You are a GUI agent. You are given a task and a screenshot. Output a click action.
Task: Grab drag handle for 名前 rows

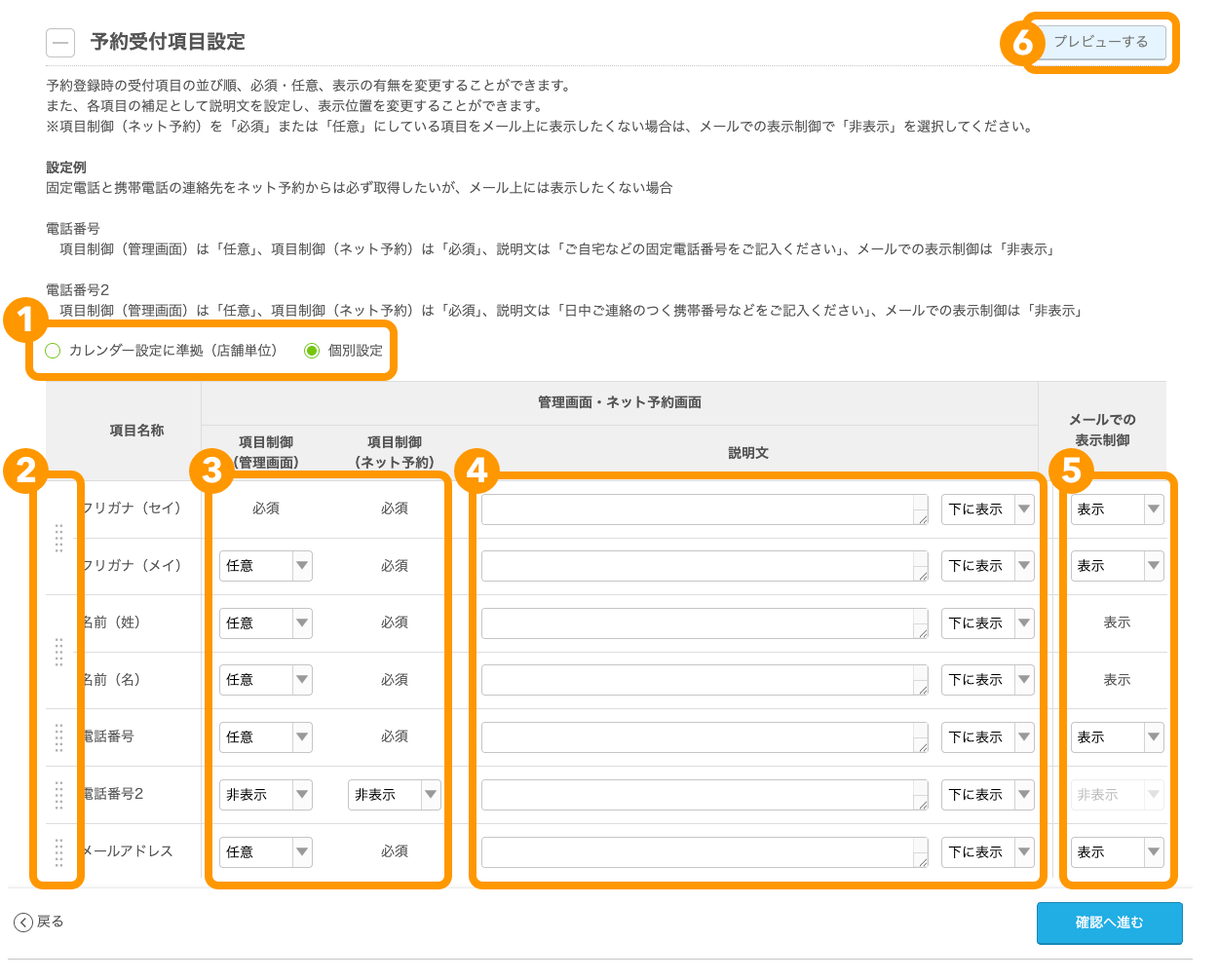pos(58,652)
